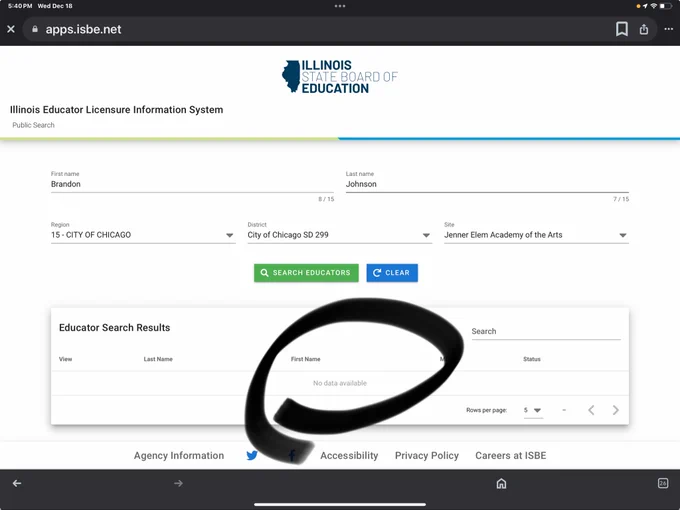Click the 'Educator Search Results' title
Image resolution: width=680 pixels, height=510 pixels.
pyautogui.click(x=114, y=327)
